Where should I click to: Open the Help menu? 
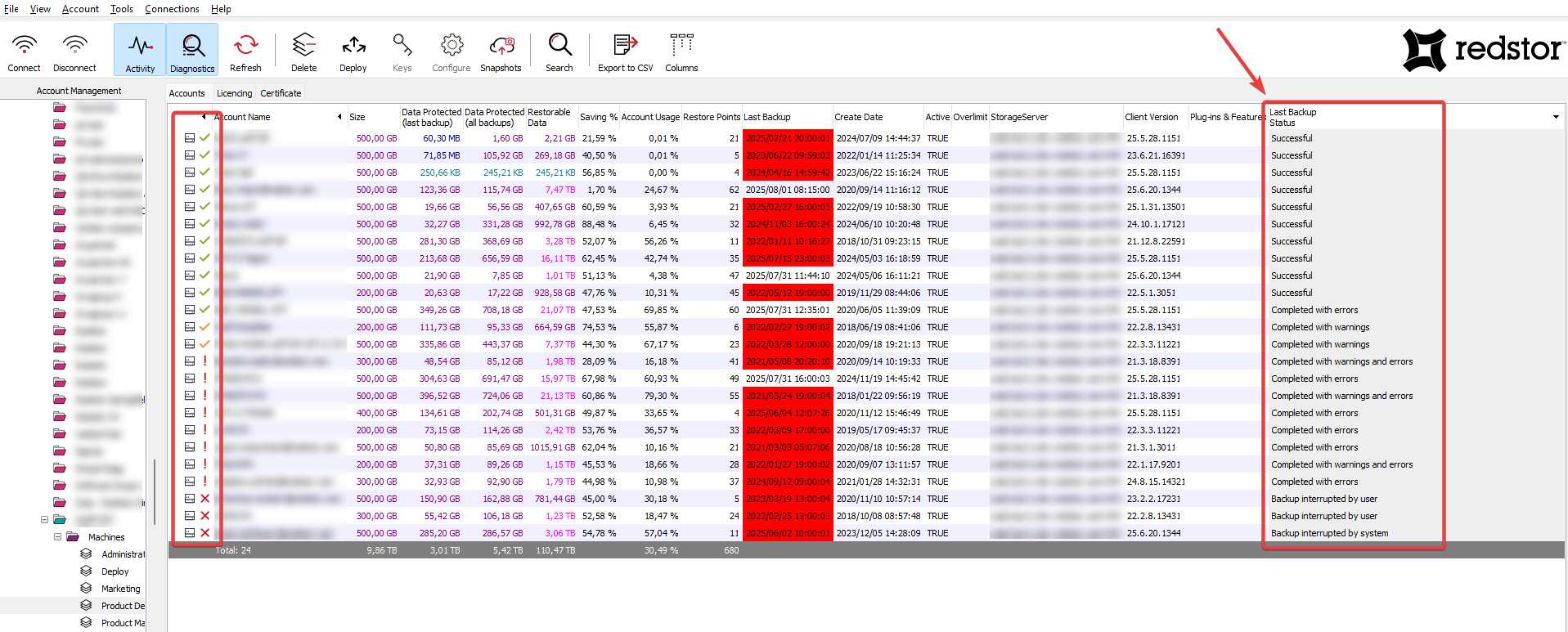point(221,9)
